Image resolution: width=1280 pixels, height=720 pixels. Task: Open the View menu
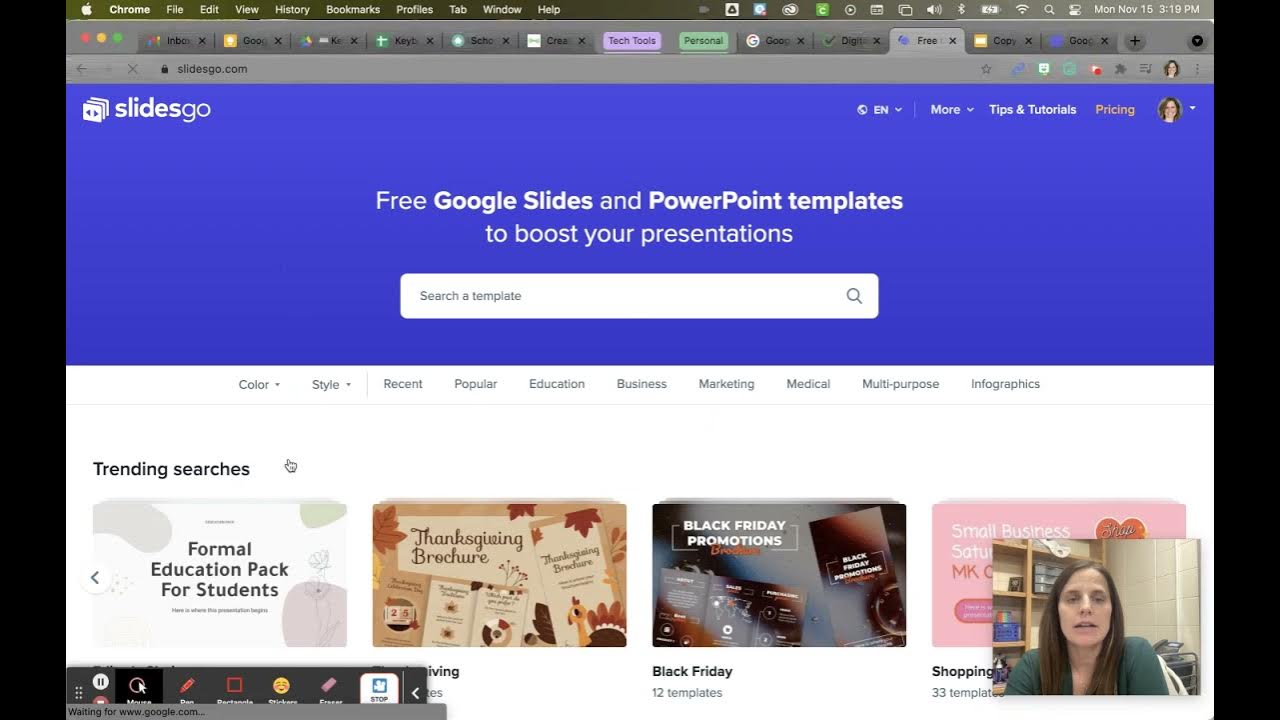246,9
